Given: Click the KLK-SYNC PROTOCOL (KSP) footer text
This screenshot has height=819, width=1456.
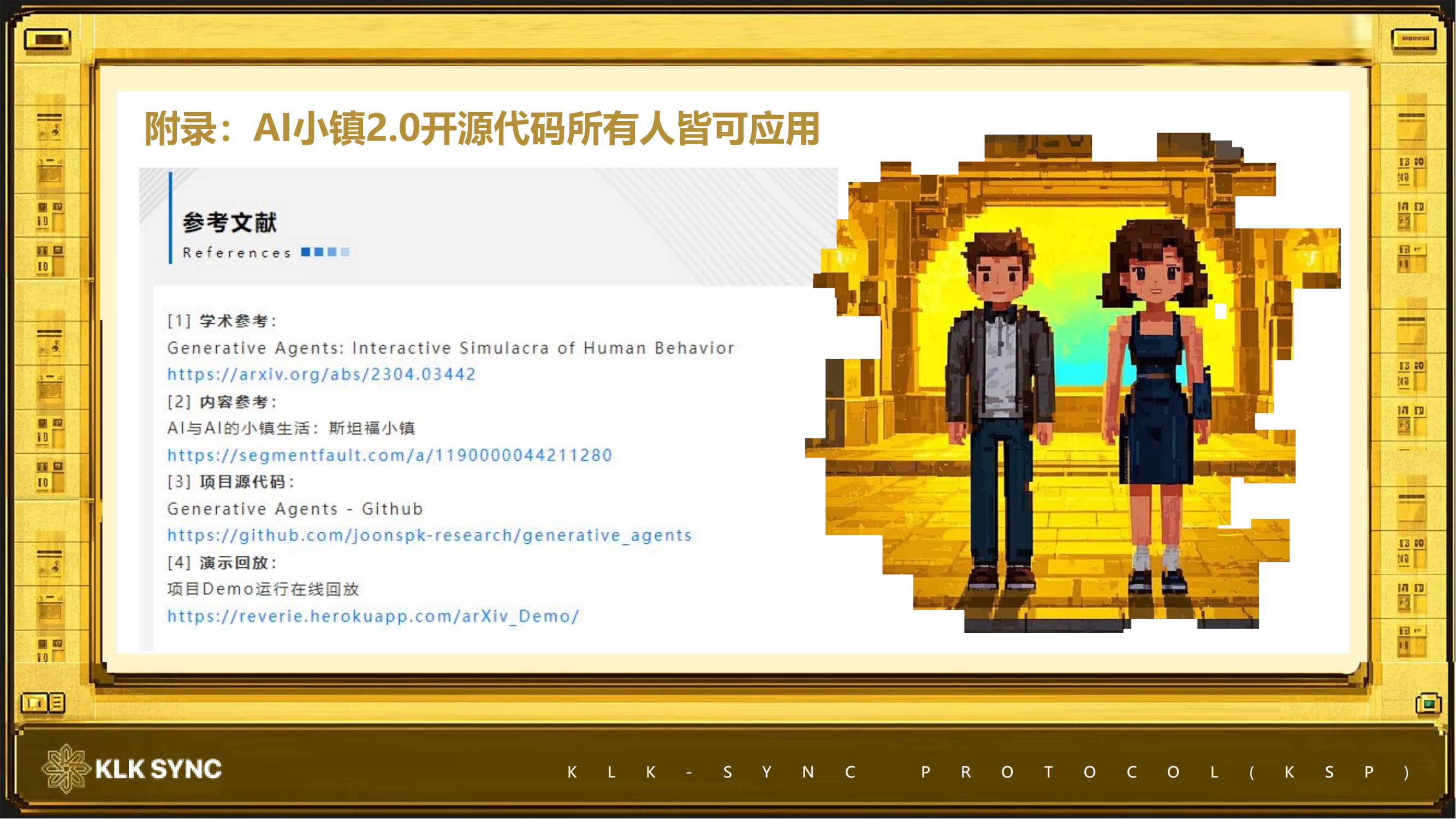Looking at the screenshot, I should pos(988,772).
